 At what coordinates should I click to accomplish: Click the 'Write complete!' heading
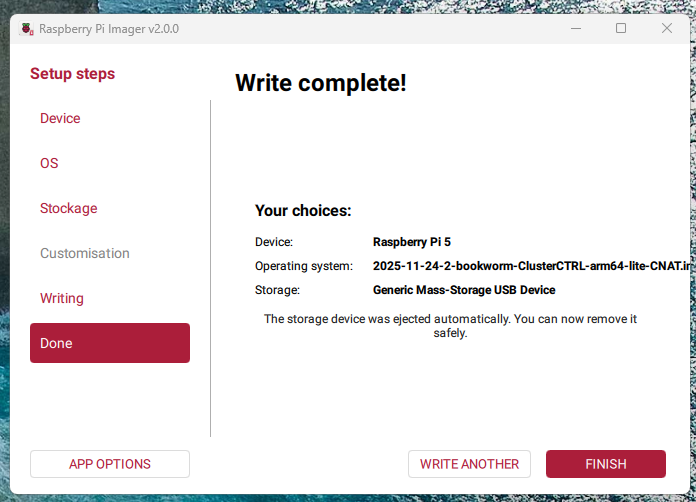point(320,83)
